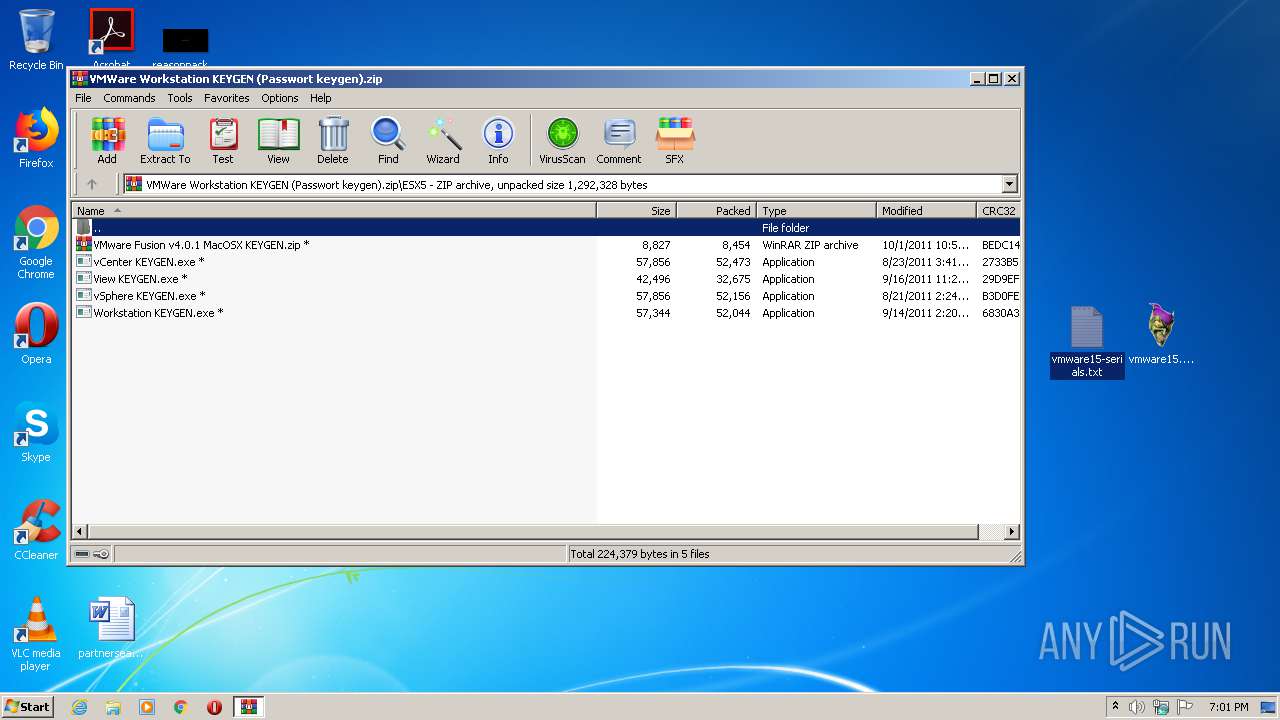1280x720 pixels.
Task: Open the Favorites menu
Action: [227, 98]
